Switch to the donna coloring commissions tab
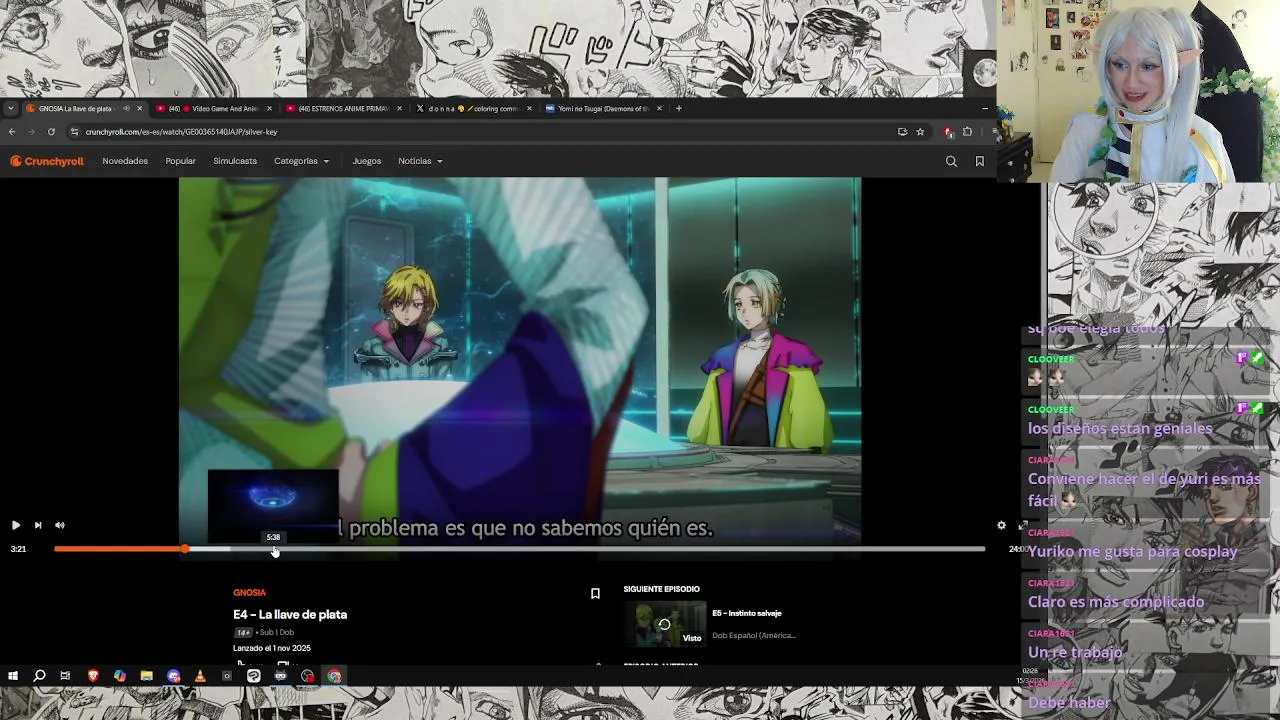 pyautogui.click(x=473, y=108)
